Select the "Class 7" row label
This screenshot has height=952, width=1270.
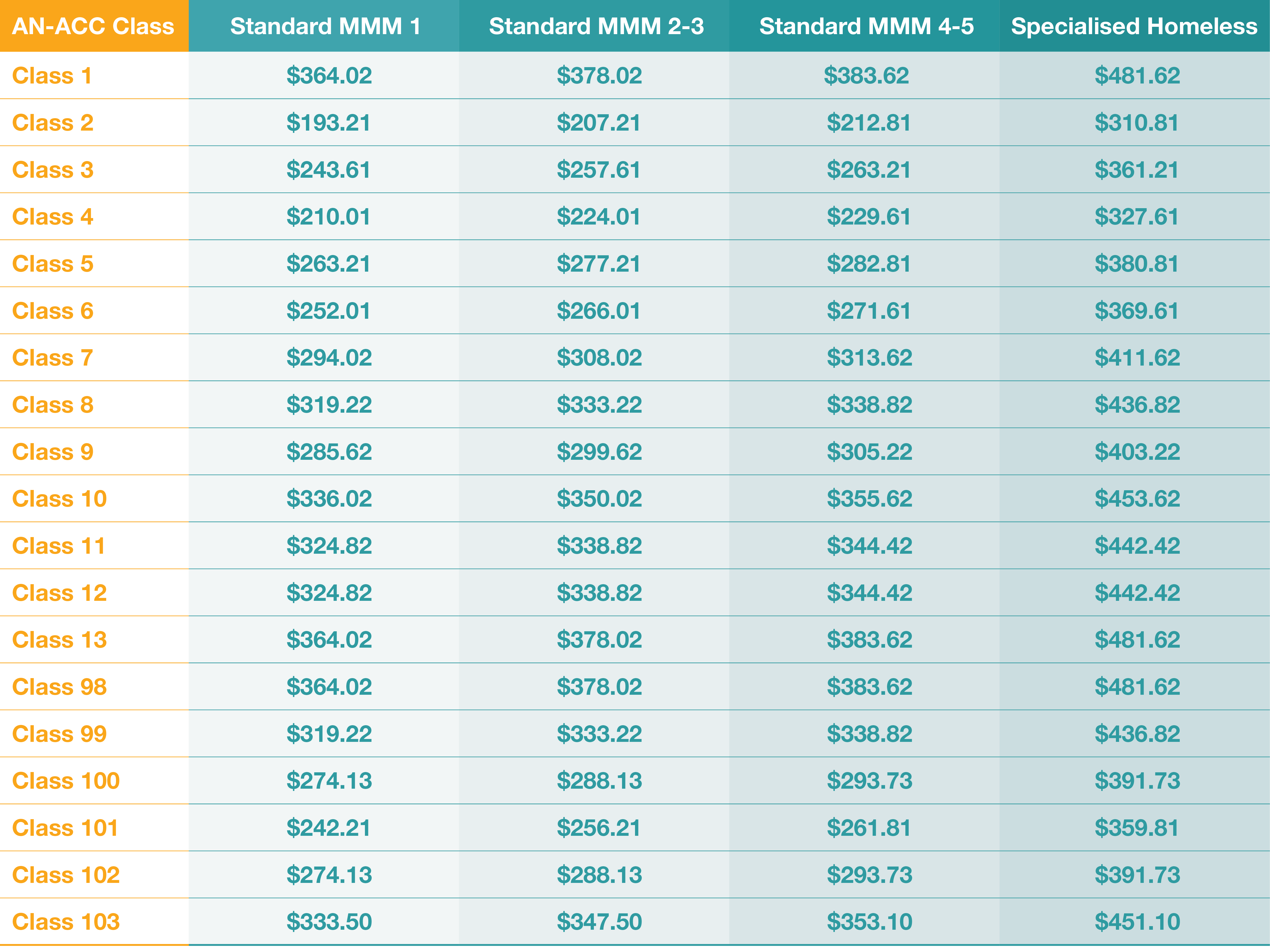pos(53,358)
